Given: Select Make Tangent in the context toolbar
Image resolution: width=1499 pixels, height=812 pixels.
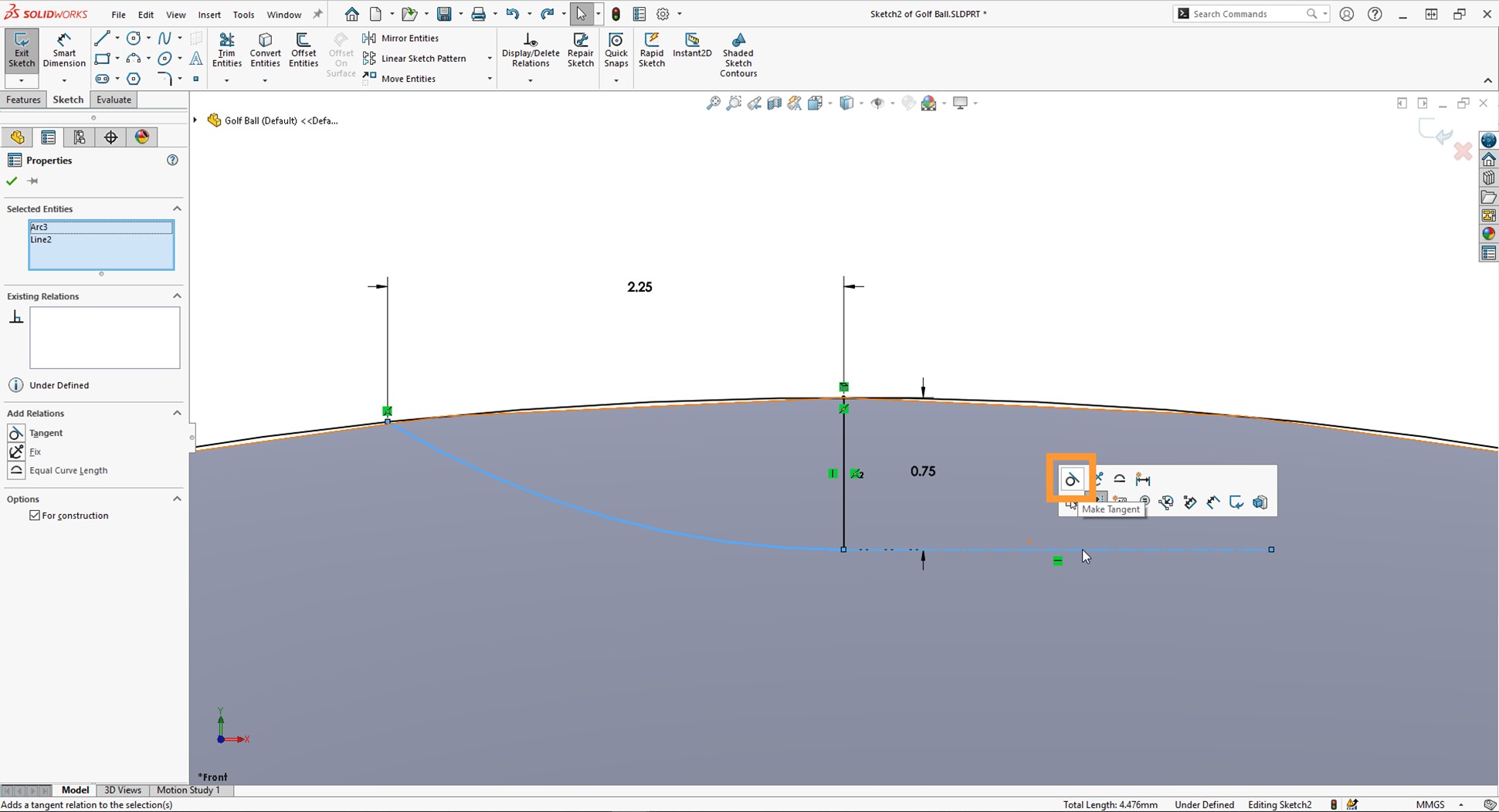Looking at the screenshot, I should (x=1073, y=479).
